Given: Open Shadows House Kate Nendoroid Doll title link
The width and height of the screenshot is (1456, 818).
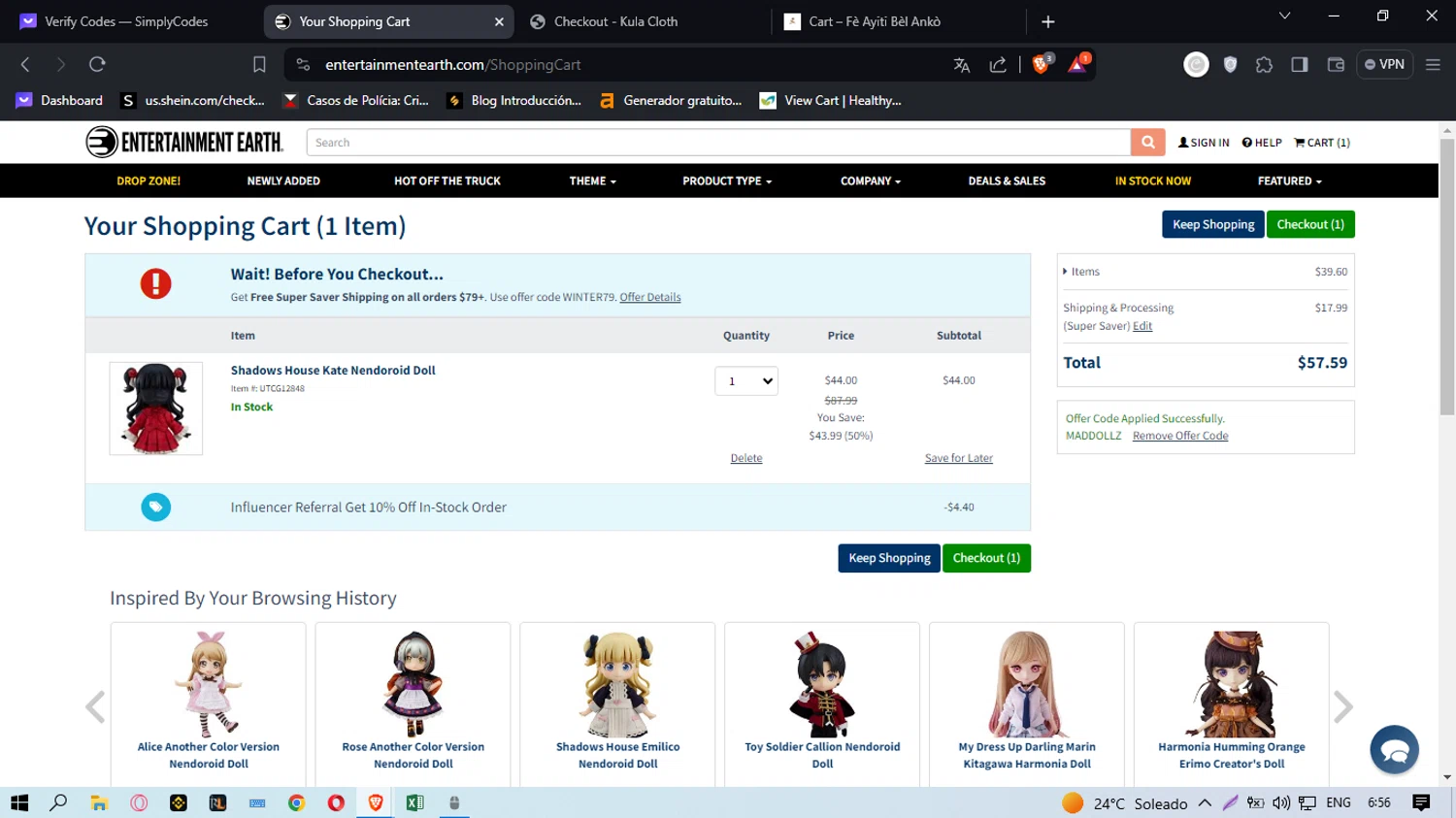Looking at the screenshot, I should [x=333, y=371].
